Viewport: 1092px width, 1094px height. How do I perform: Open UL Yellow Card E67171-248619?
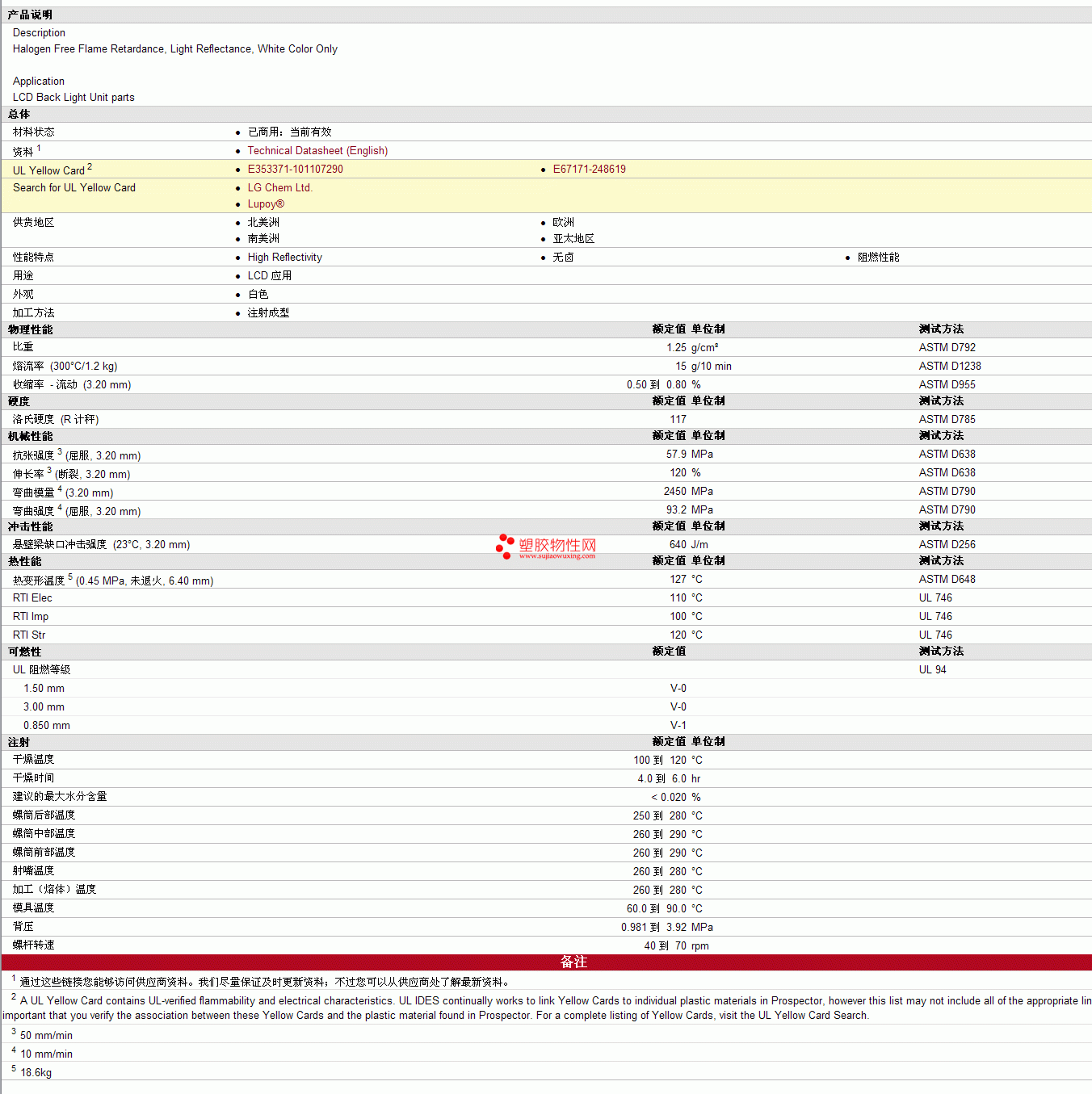click(x=589, y=169)
